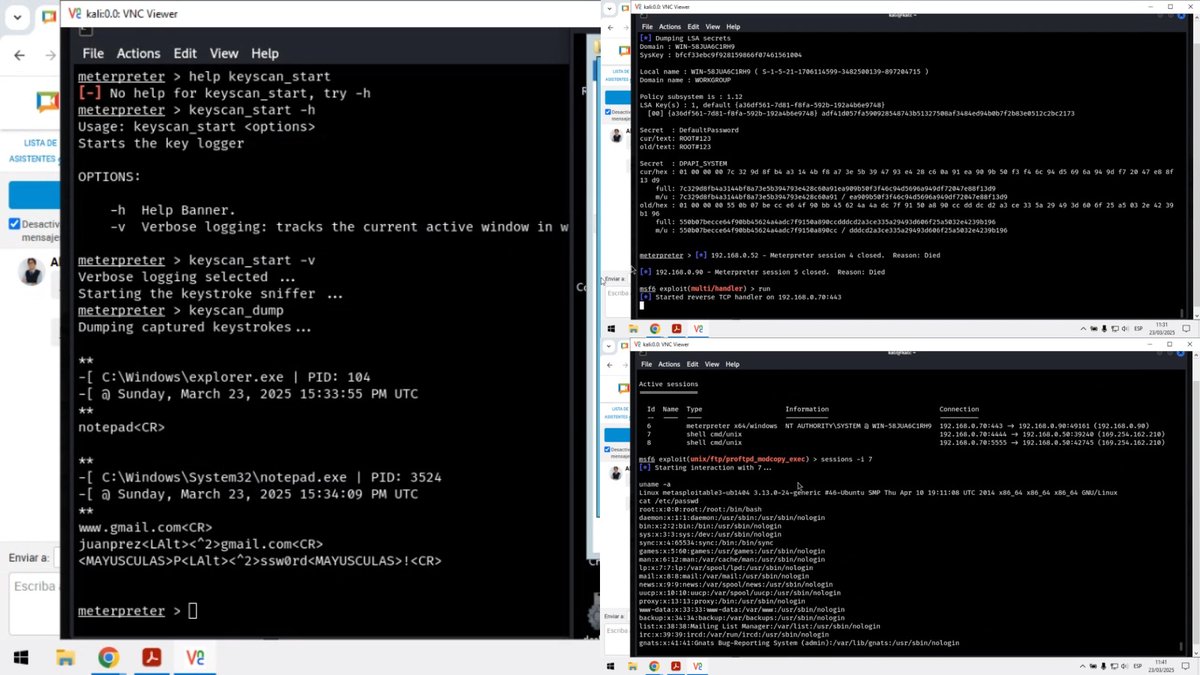Open File Explorer icon under LSA secrets window

(x=633, y=328)
